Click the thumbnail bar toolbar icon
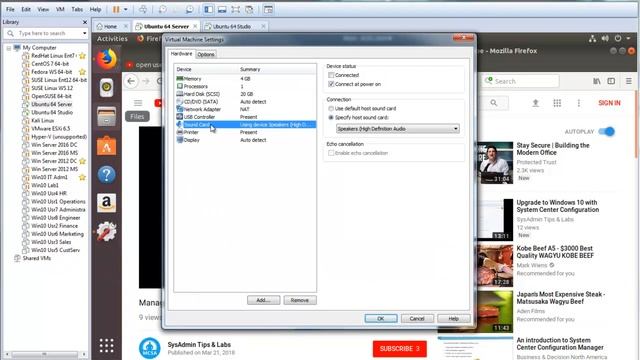The image size is (640, 360). 222,9
